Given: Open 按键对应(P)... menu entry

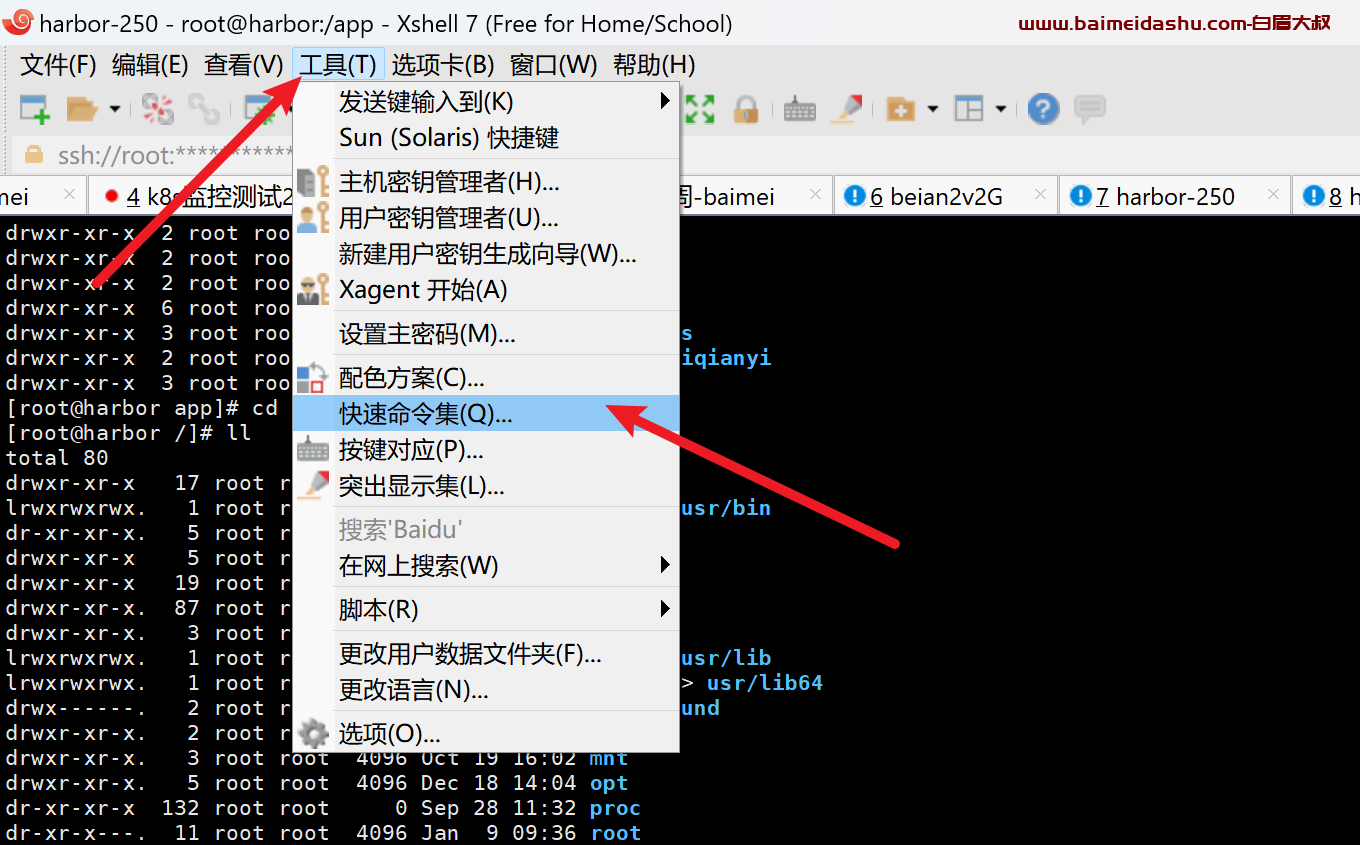Looking at the screenshot, I should 486,450.
